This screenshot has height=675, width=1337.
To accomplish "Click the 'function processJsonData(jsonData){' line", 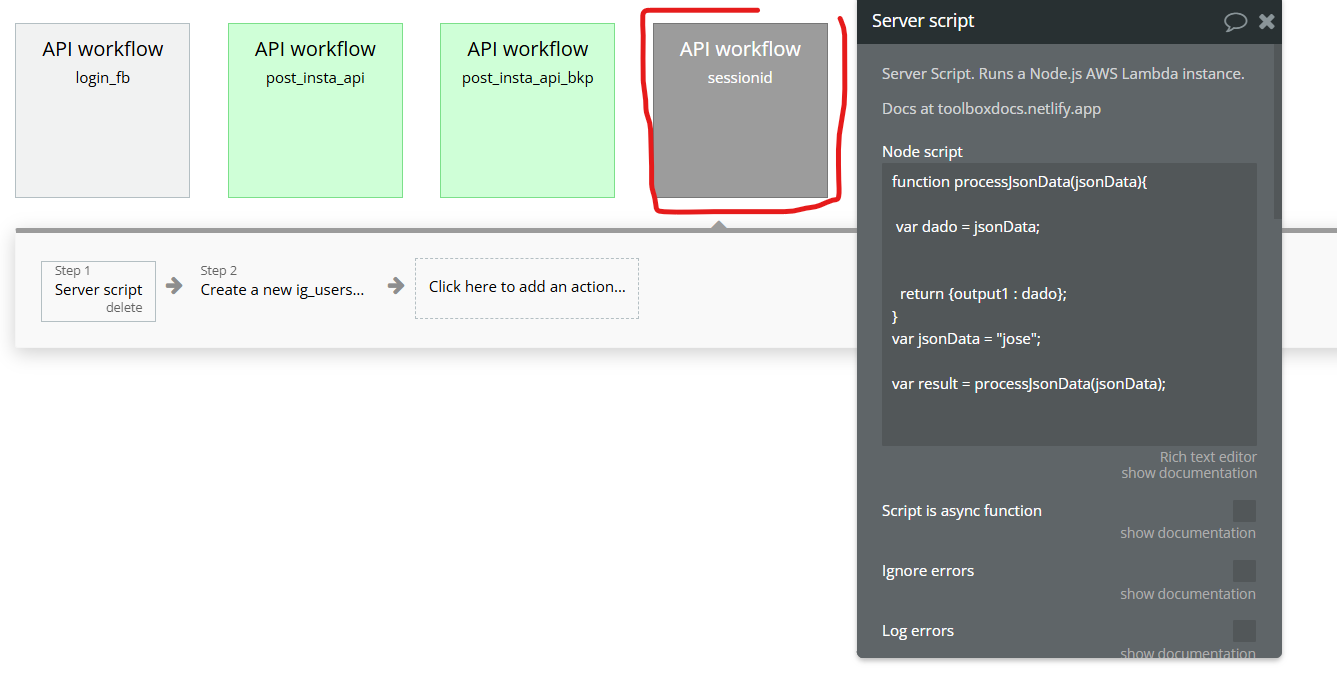I will point(1019,182).
